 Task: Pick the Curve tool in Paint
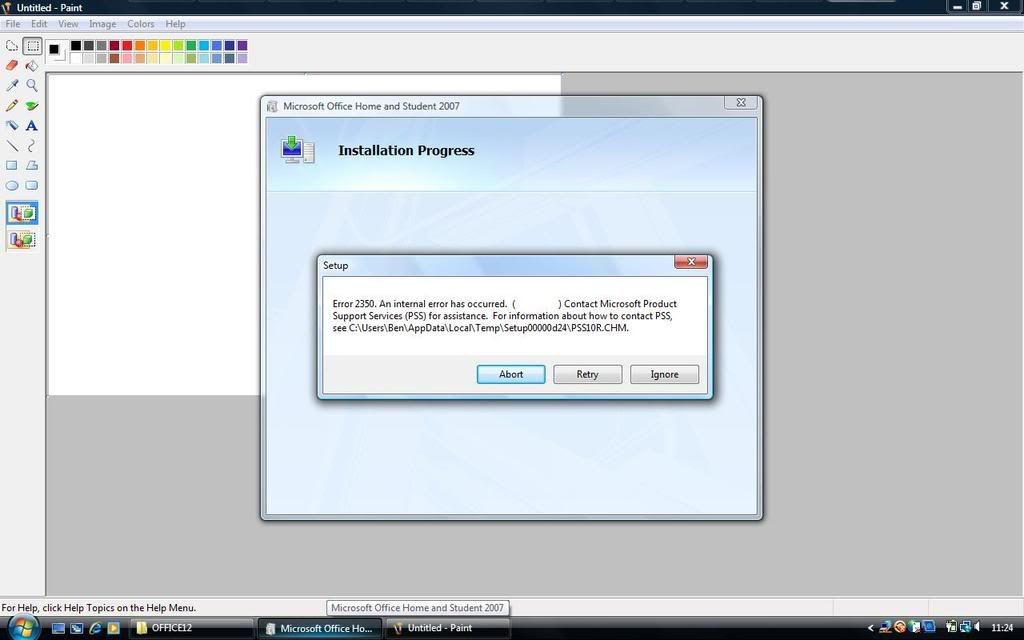coord(32,145)
